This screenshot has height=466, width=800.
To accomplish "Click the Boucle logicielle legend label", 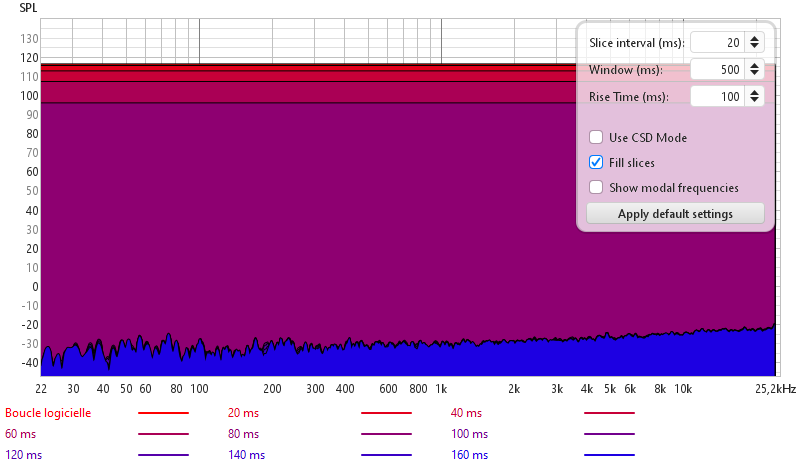I will point(48,412).
